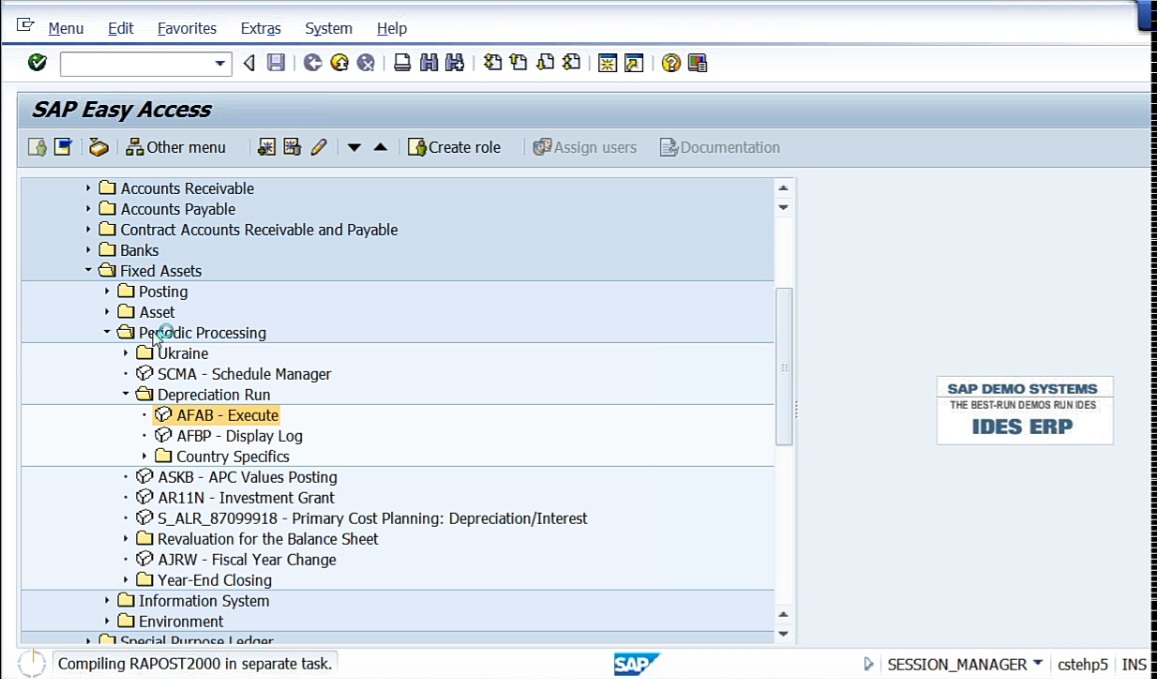Open the System menu
Screen dimensions: 1157x679
tap(328, 28)
